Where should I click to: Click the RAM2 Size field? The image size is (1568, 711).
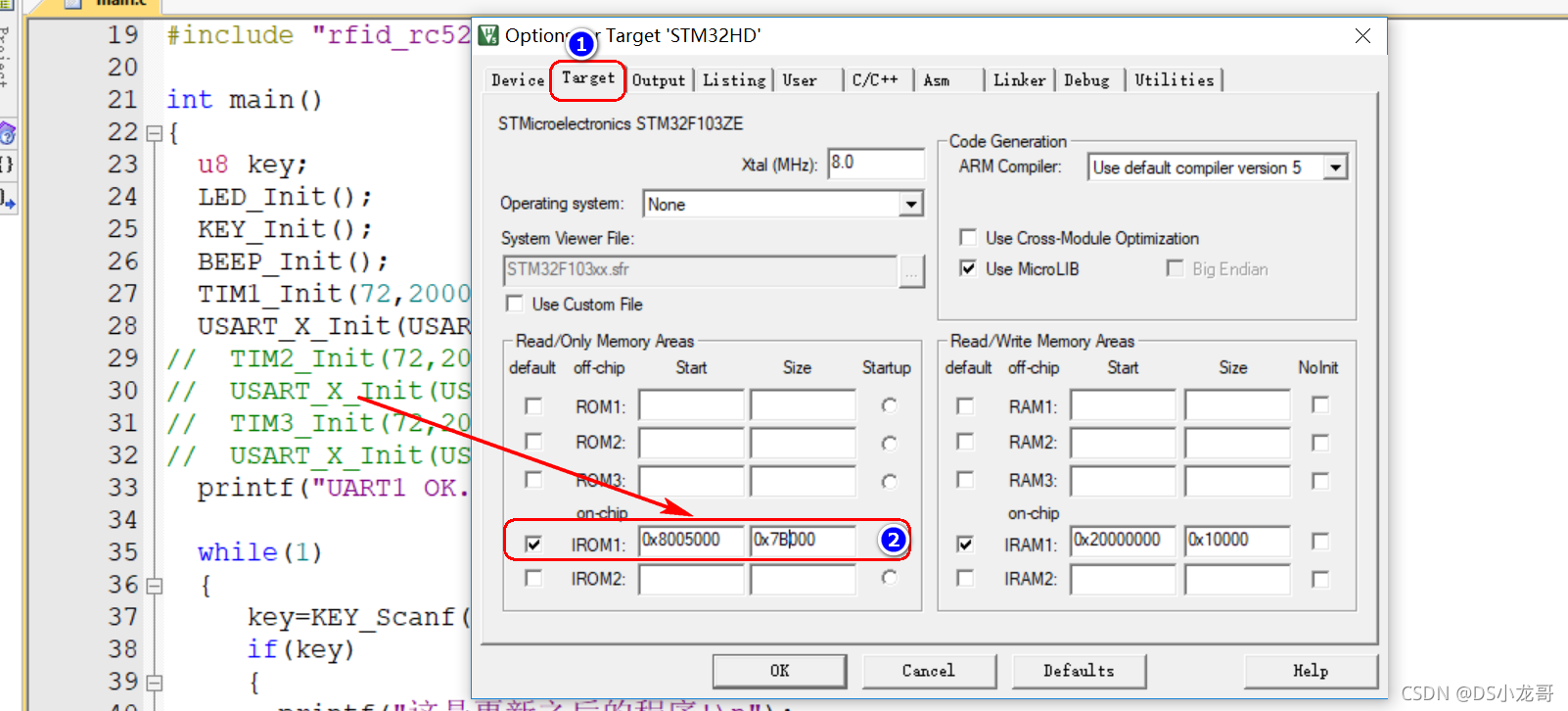(x=1237, y=443)
